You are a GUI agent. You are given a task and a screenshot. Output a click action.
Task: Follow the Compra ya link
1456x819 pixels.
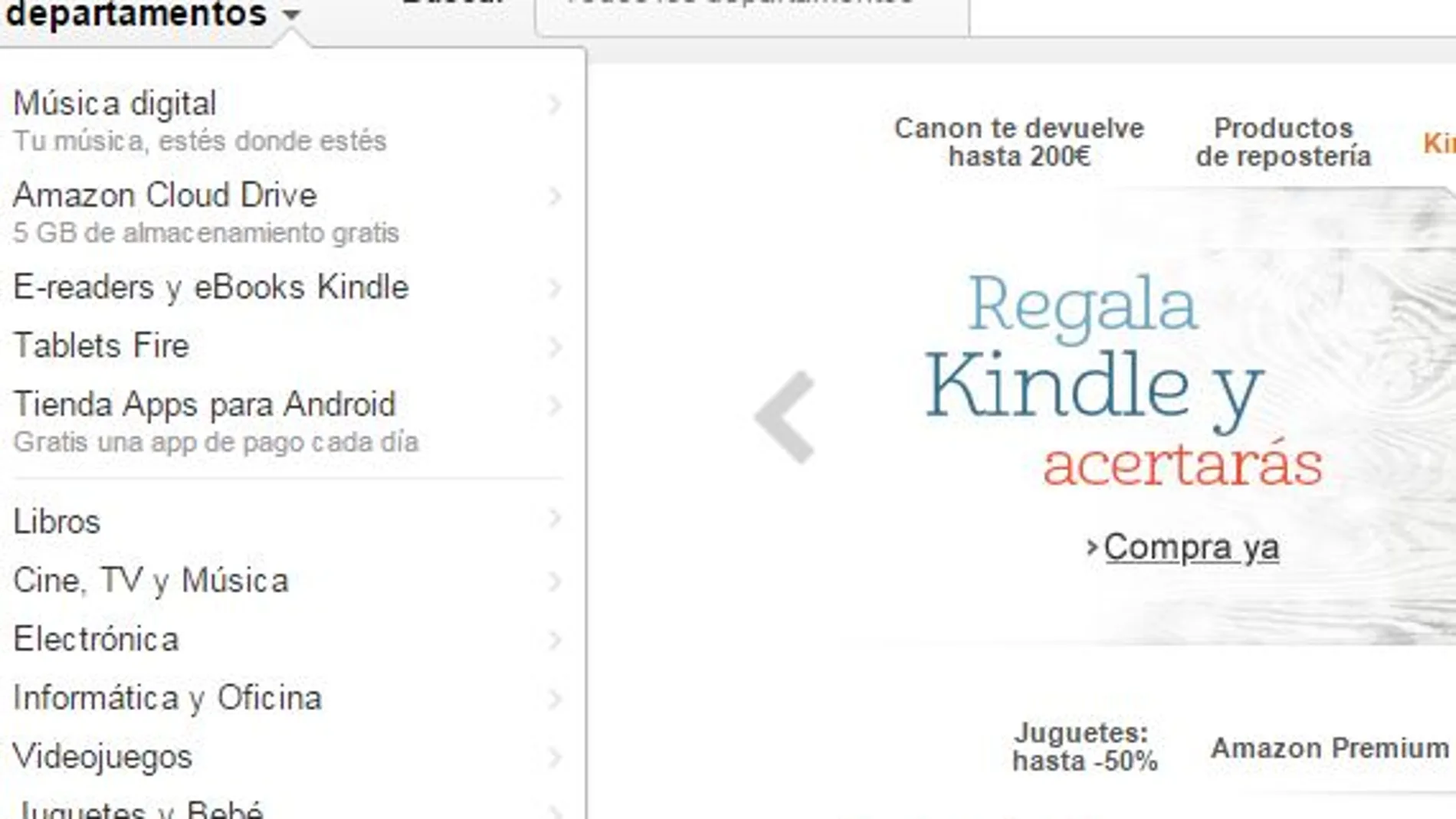click(1191, 548)
